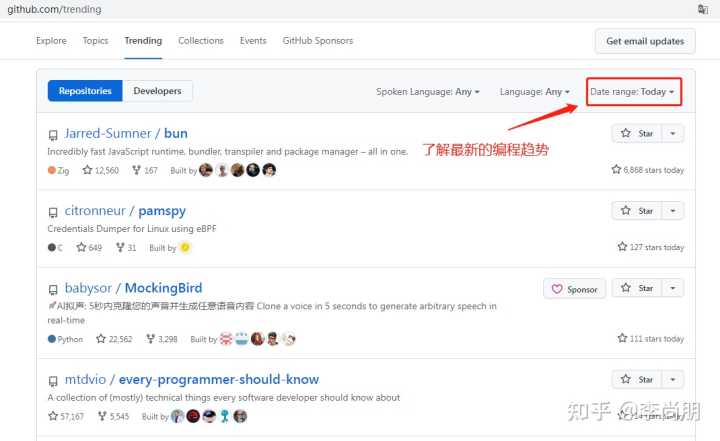Screen dimensions: 720x441
Task: Click the translate icon in the address bar
Action: point(703,9)
